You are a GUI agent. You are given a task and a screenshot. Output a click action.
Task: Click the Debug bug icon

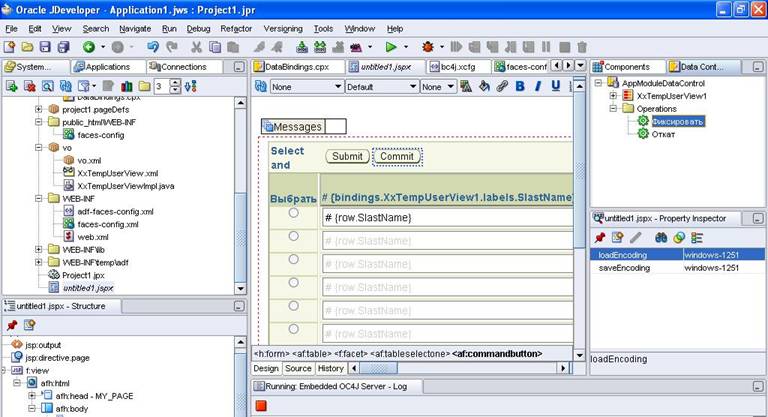coord(428,47)
